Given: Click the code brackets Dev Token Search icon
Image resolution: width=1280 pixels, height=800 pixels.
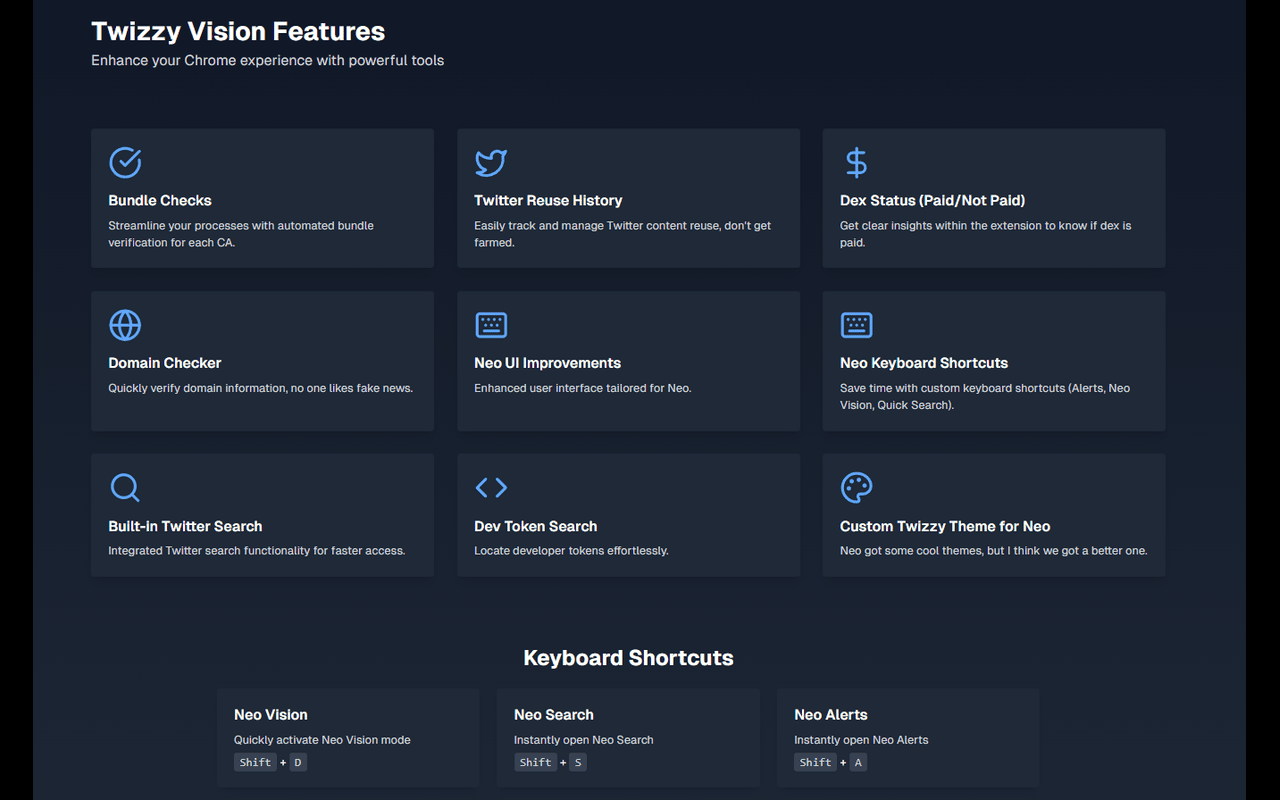Looking at the screenshot, I should pos(491,487).
